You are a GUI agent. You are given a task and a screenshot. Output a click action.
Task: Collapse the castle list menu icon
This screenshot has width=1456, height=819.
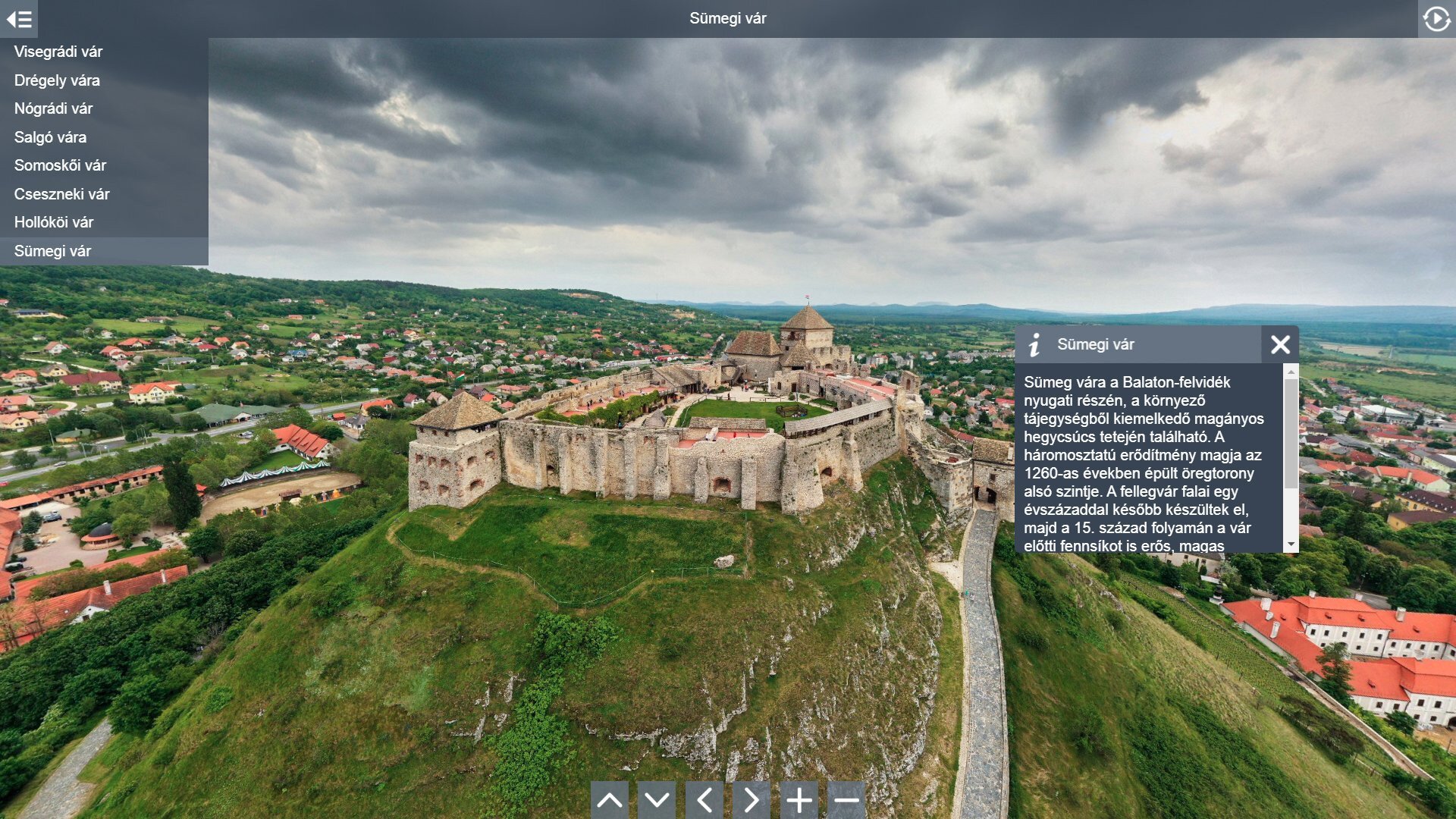point(19,19)
